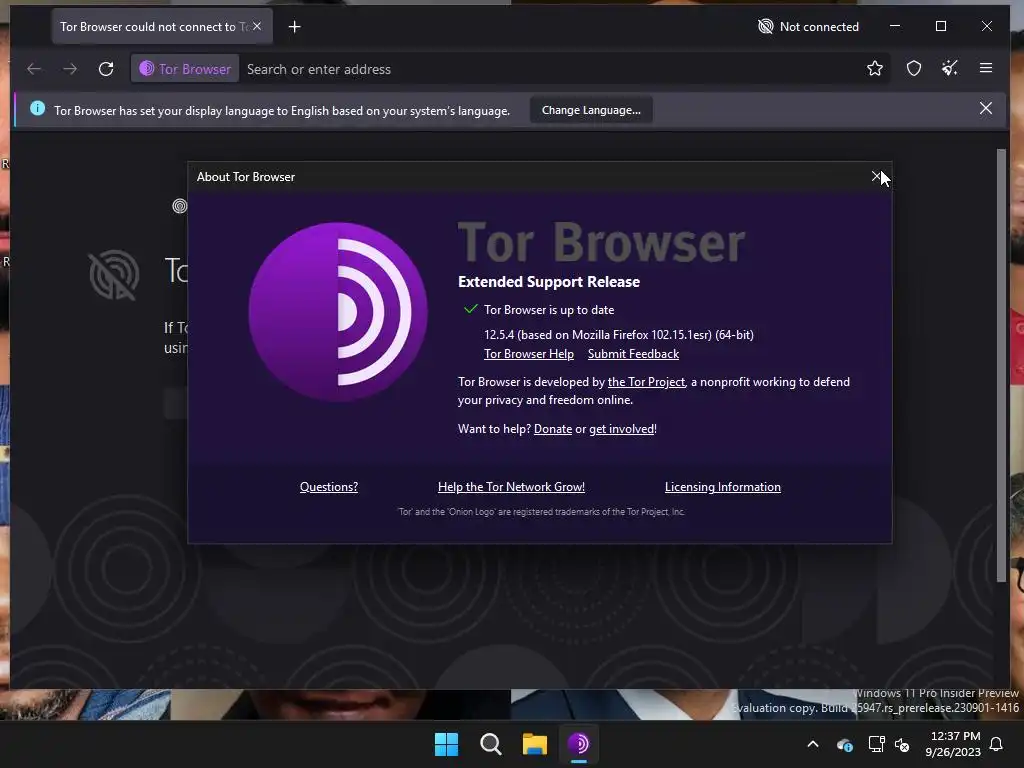The image size is (1024, 768).
Task: Click the OneDrive cloud tray icon
Action: coord(844,744)
